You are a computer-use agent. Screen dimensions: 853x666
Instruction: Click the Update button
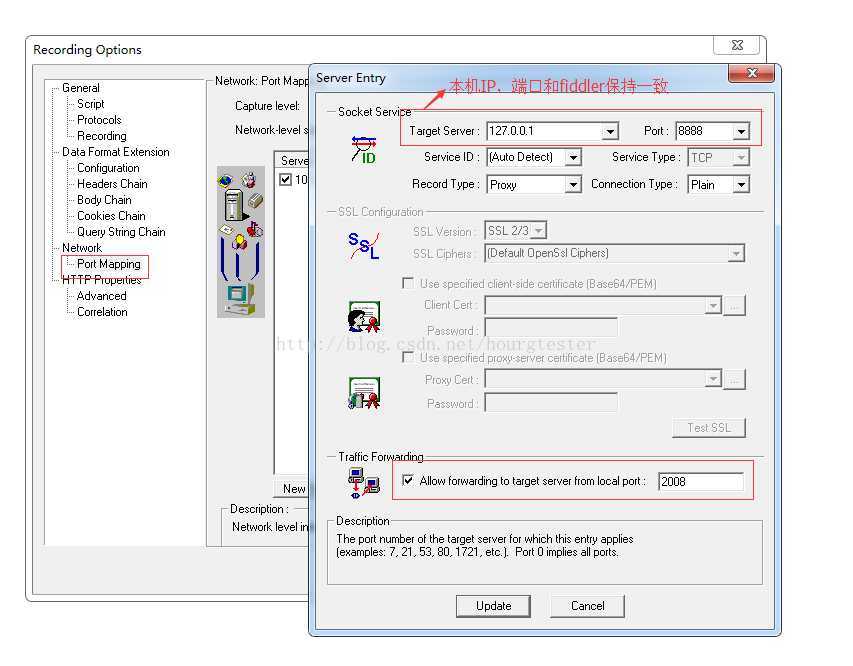tap(493, 606)
